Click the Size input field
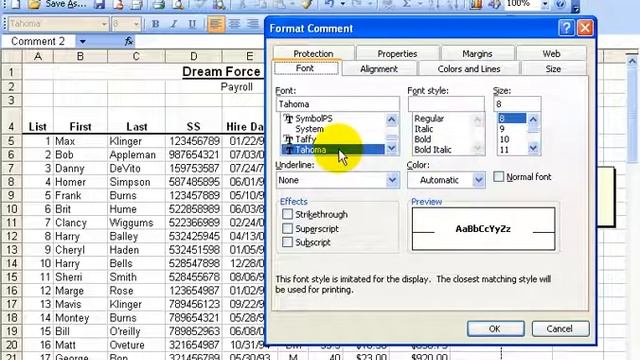The image size is (640, 360). [x=517, y=104]
